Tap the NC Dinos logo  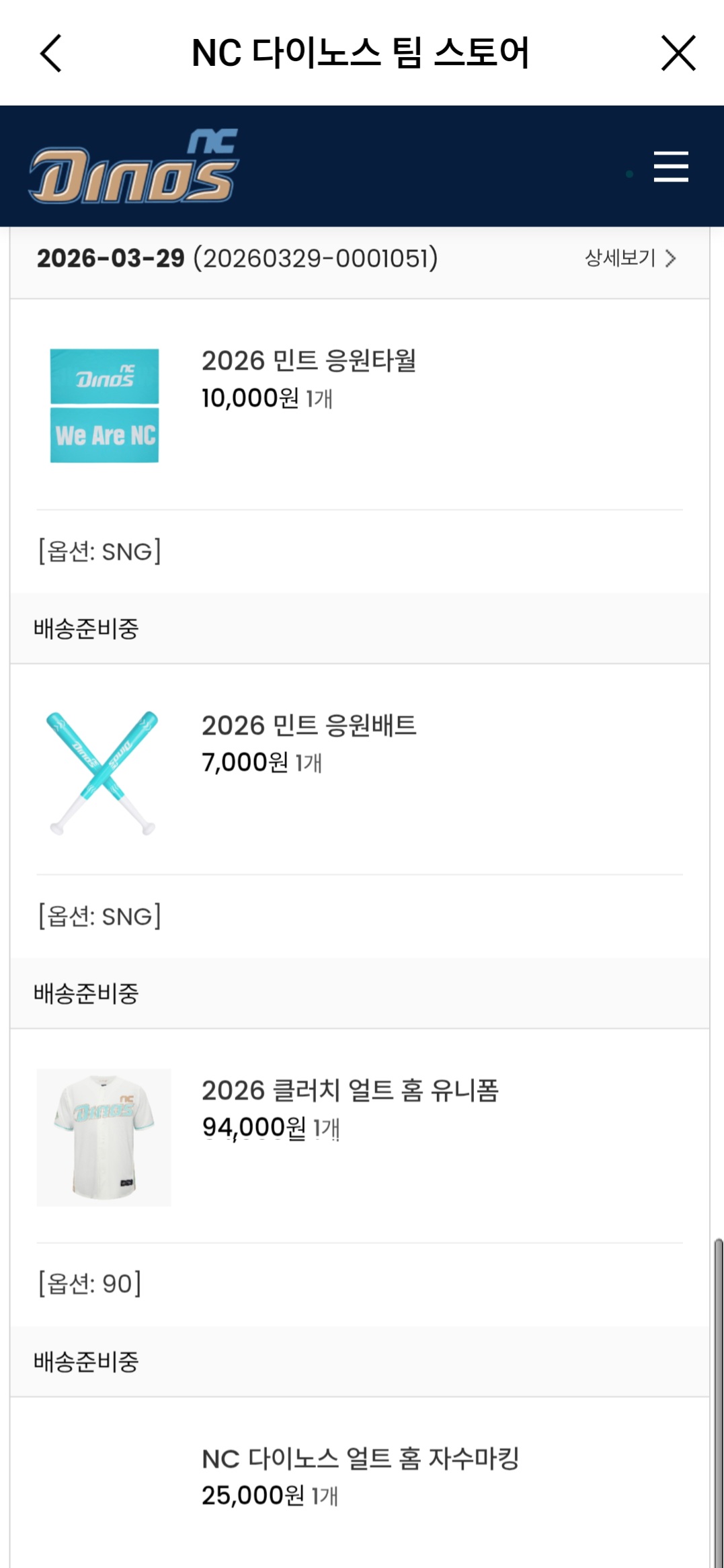[134, 167]
